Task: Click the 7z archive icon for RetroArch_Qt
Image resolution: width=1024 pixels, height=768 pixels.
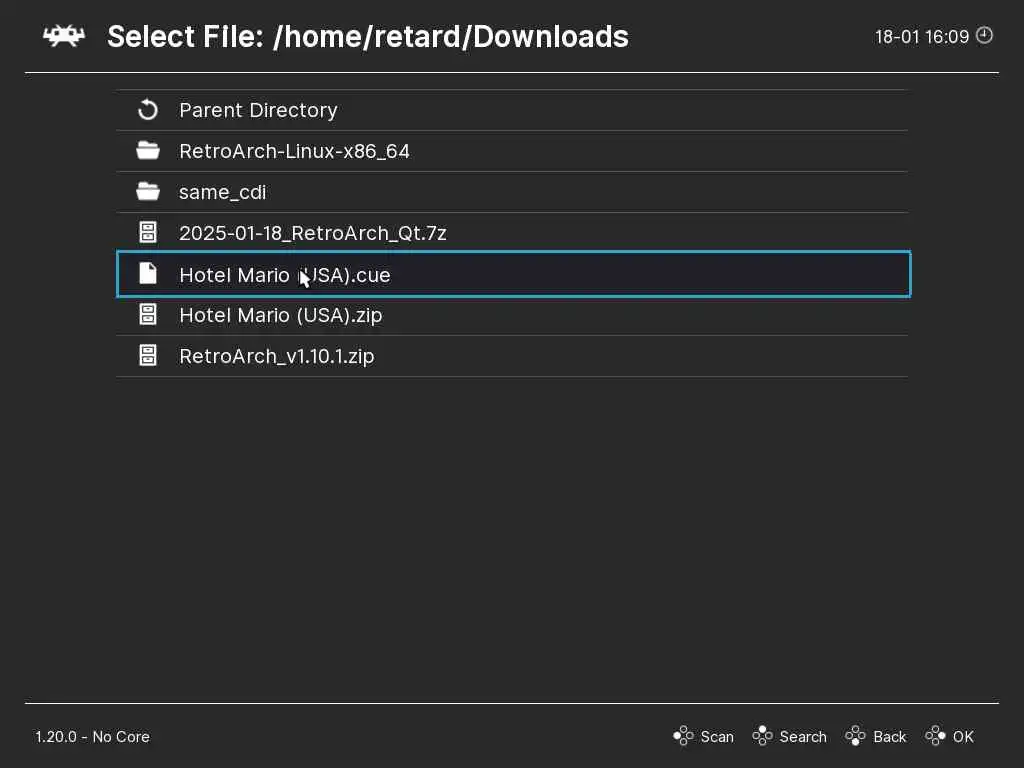Action: pyautogui.click(x=148, y=233)
